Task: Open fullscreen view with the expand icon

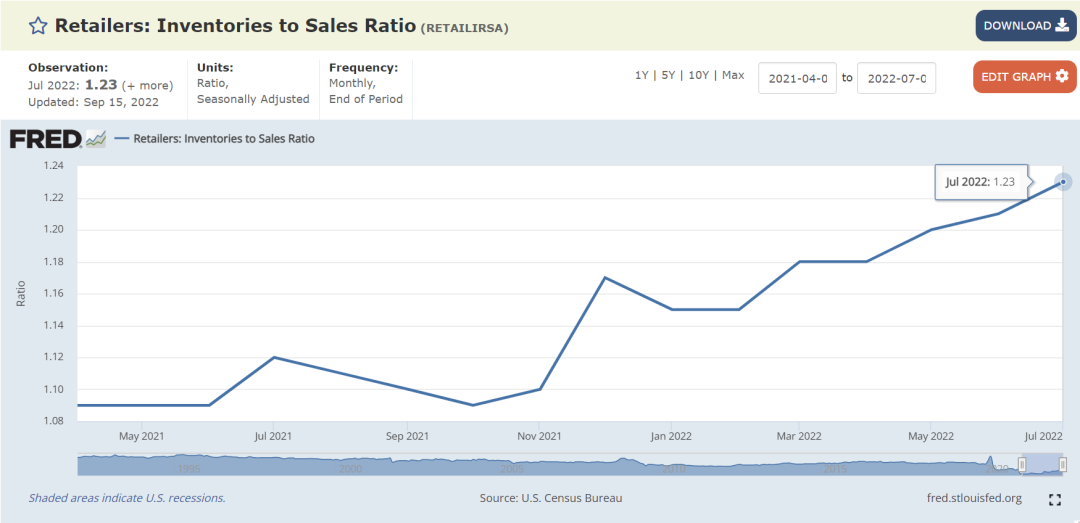Action: point(1054,499)
